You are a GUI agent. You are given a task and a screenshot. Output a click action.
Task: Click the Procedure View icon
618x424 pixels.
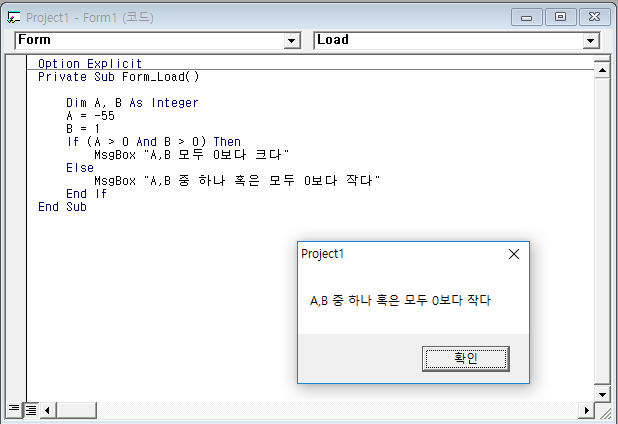click(x=14, y=410)
